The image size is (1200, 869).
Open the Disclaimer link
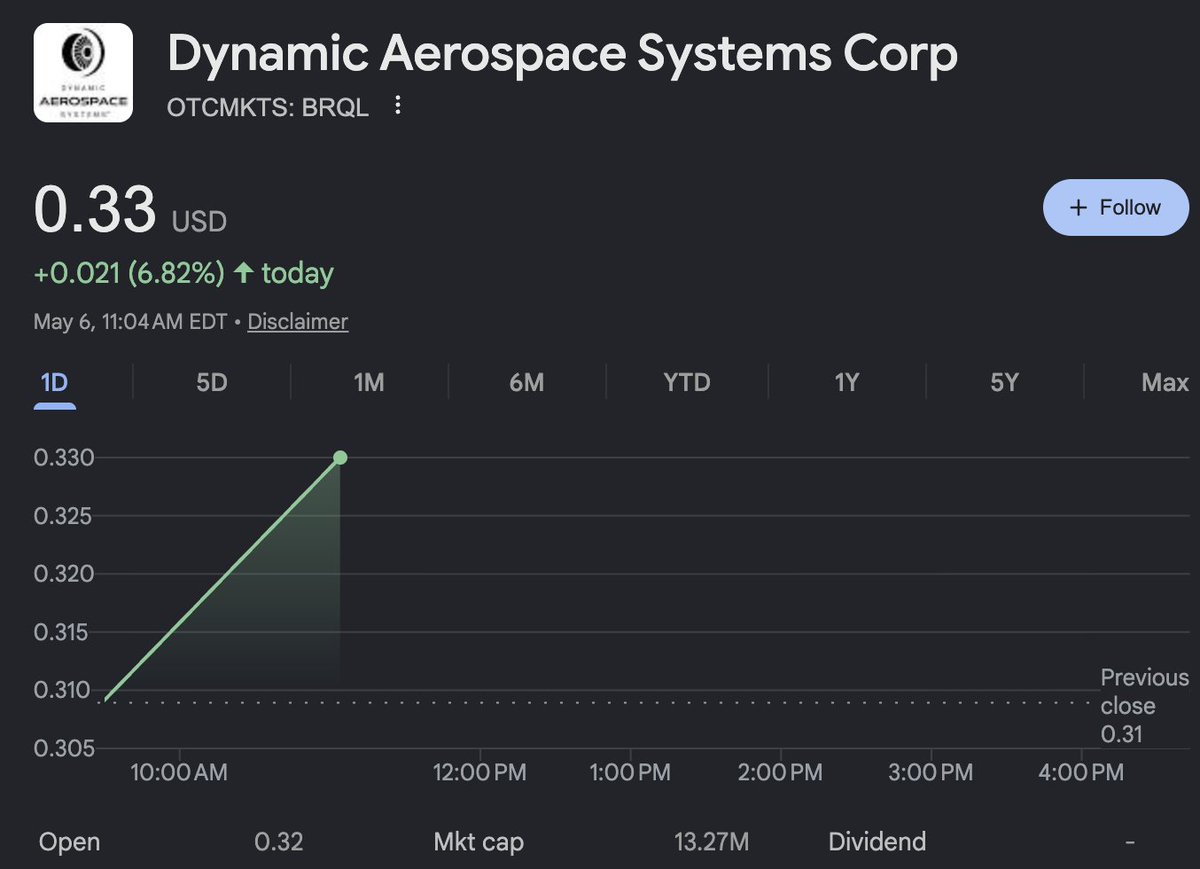point(298,322)
